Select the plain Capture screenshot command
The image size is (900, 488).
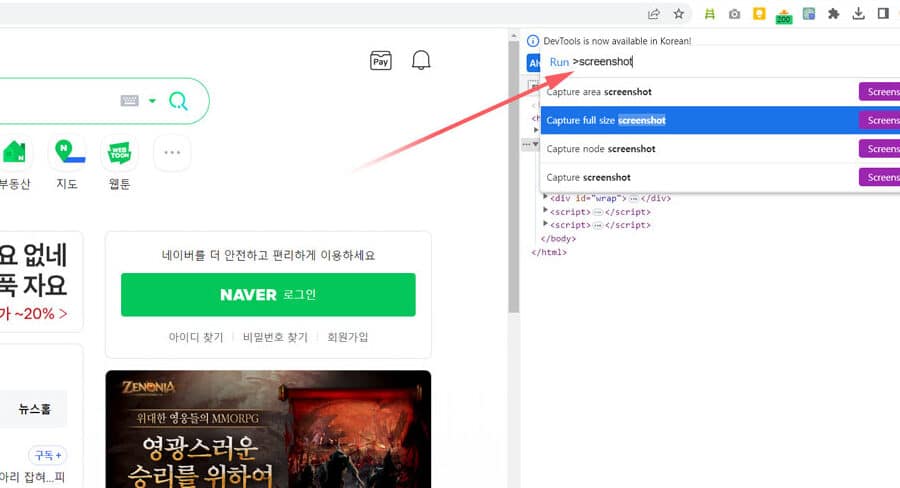point(720,177)
